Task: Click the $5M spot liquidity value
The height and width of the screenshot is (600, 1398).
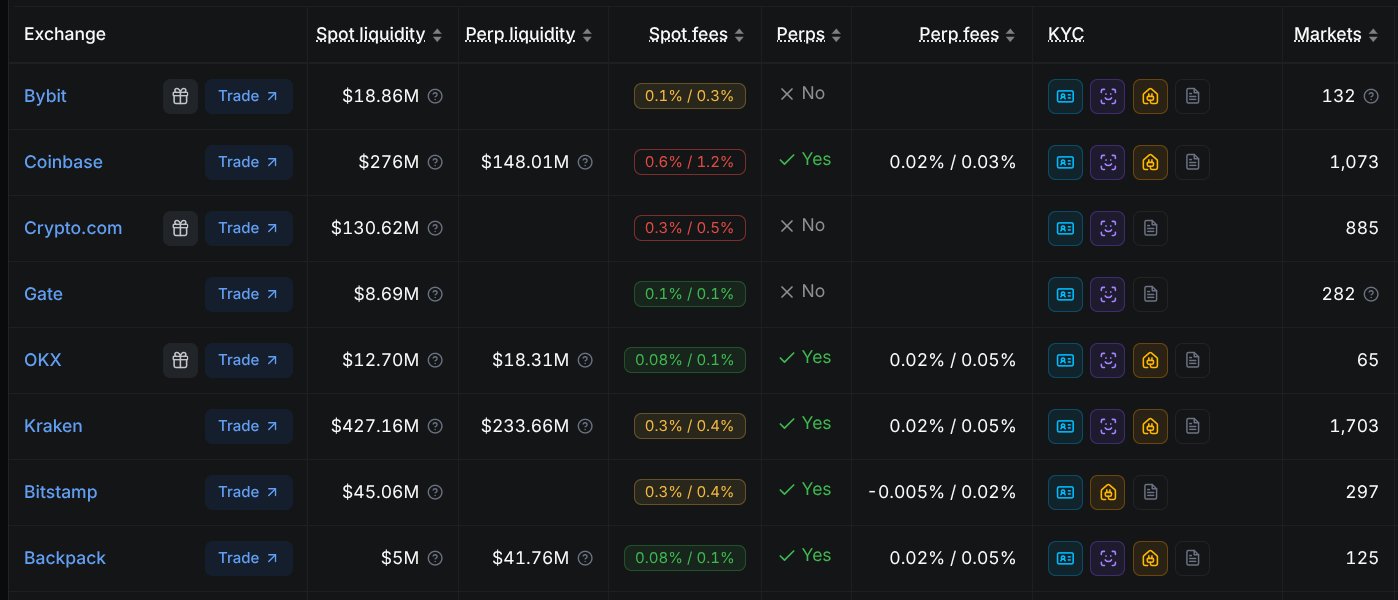Action: [x=400, y=558]
